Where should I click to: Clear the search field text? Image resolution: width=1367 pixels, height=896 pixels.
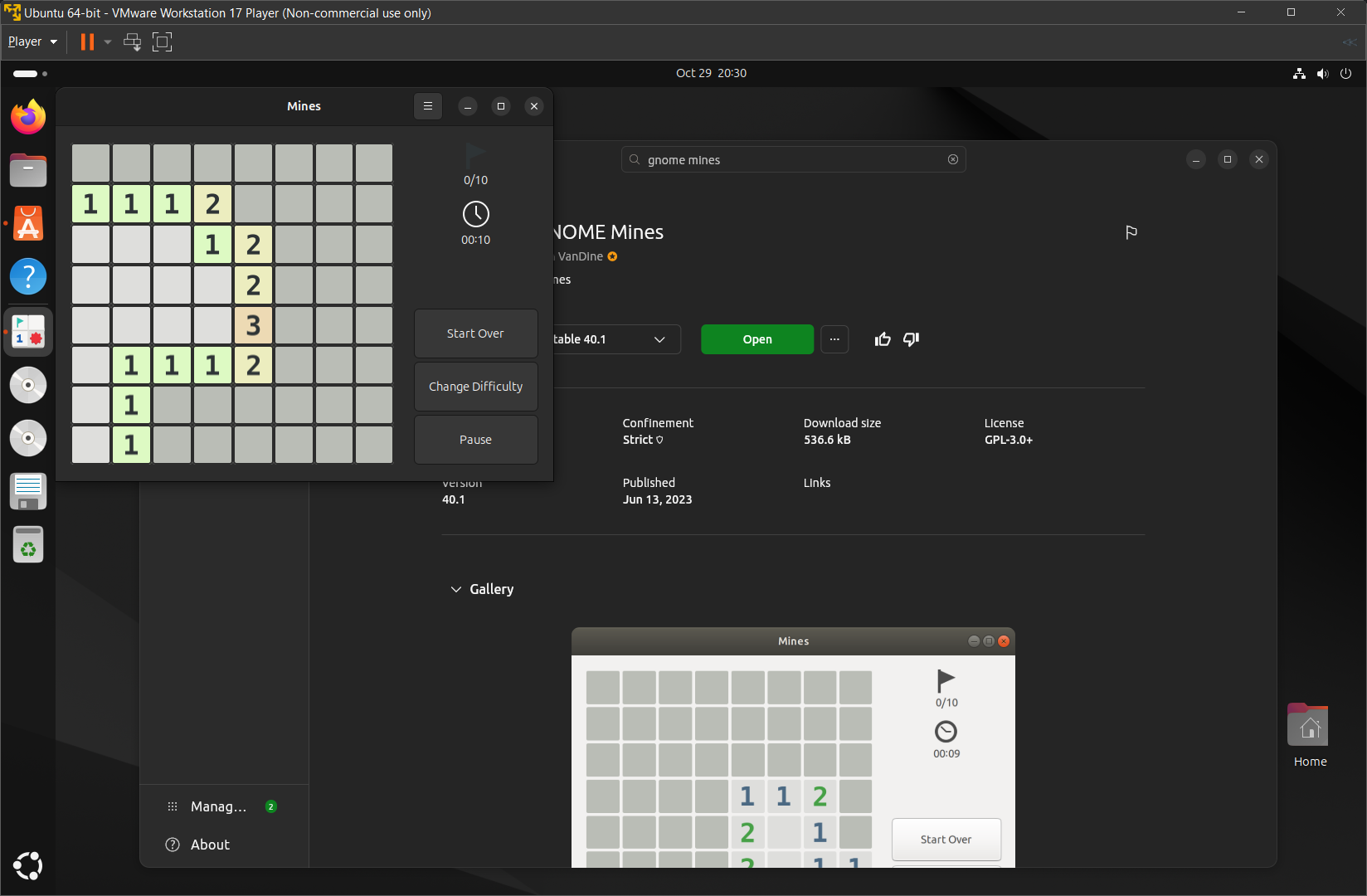coord(953,159)
